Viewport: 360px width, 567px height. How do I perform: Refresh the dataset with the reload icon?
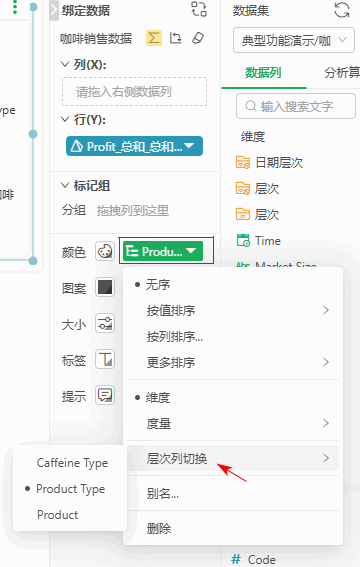coord(341,10)
